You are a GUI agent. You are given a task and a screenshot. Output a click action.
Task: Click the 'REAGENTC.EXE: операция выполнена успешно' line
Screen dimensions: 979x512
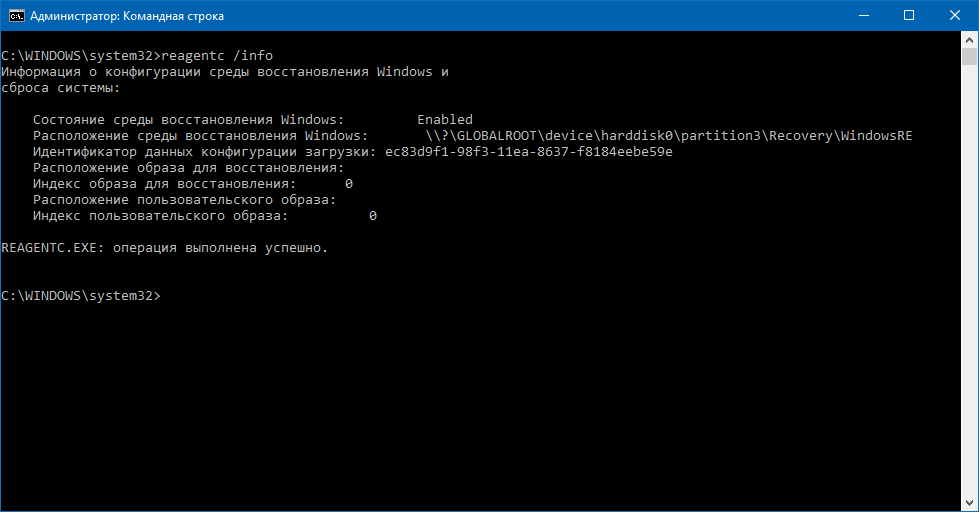pyautogui.click(x=165, y=248)
